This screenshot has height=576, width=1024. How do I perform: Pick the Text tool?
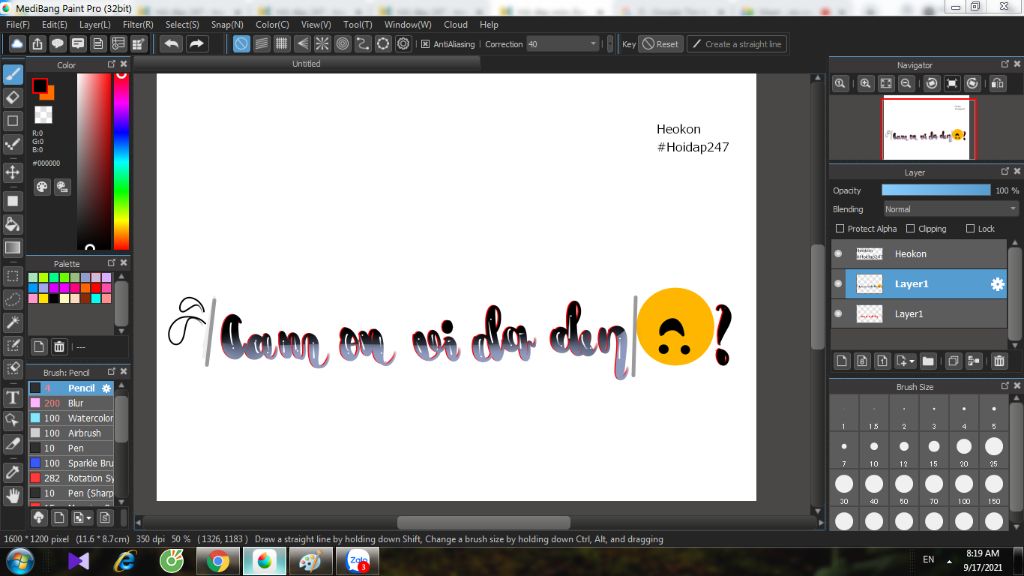(13, 397)
